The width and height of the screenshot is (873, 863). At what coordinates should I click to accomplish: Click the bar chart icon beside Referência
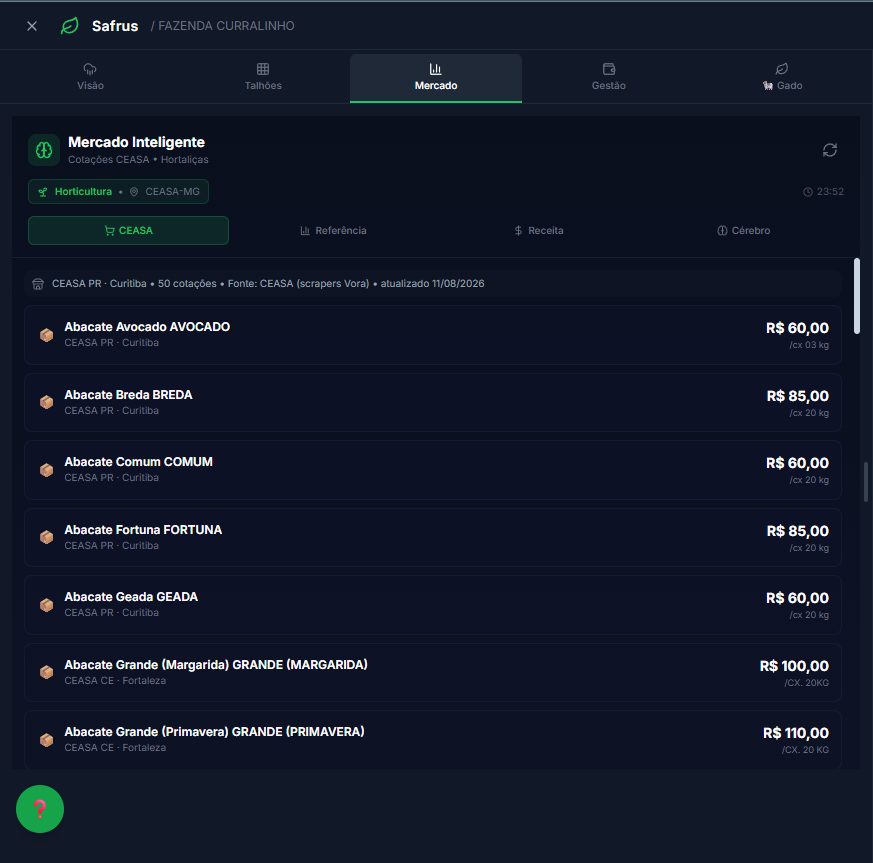(305, 231)
